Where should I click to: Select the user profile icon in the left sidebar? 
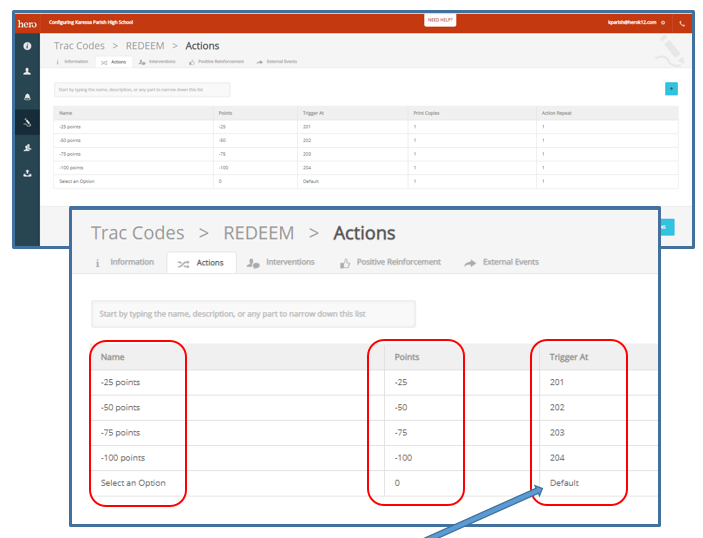(x=27, y=72)
